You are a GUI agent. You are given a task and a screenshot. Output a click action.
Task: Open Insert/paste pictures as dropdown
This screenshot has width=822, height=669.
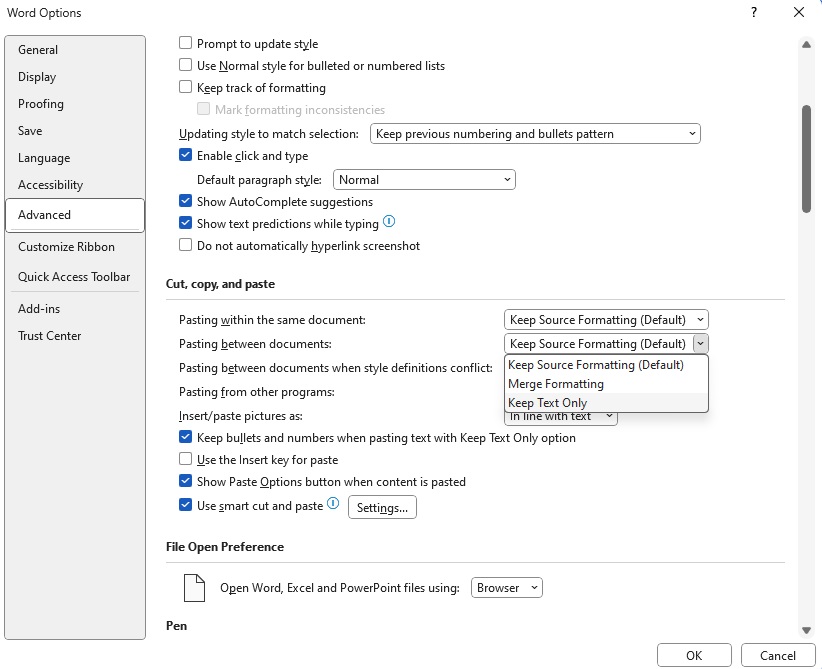coord(560,418)
